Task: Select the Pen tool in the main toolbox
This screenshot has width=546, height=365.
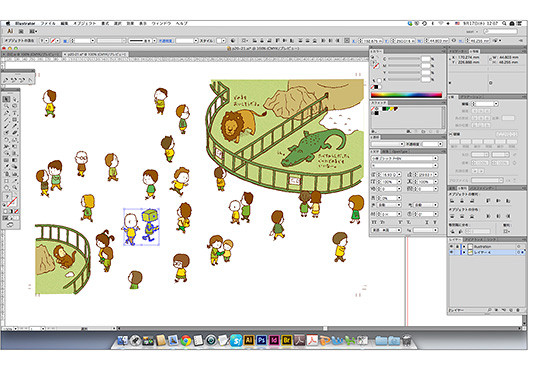Action: tap(6, 113)
